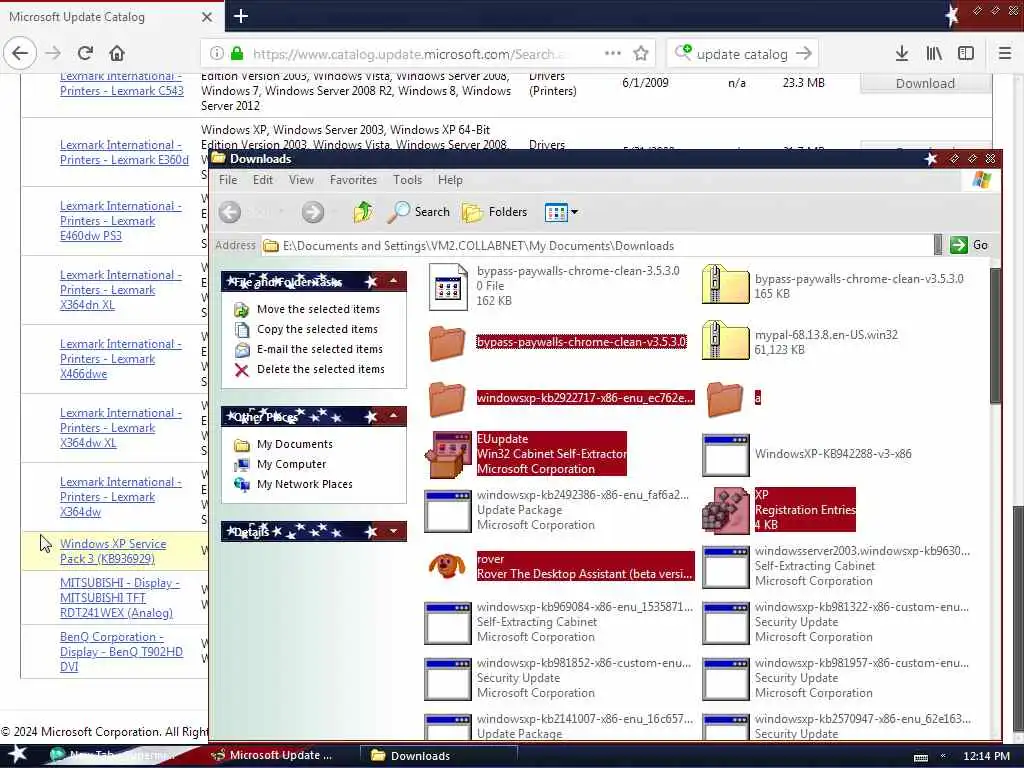Select windowsxp-kb969084 self-extracting cabinet

click(447, 622)
